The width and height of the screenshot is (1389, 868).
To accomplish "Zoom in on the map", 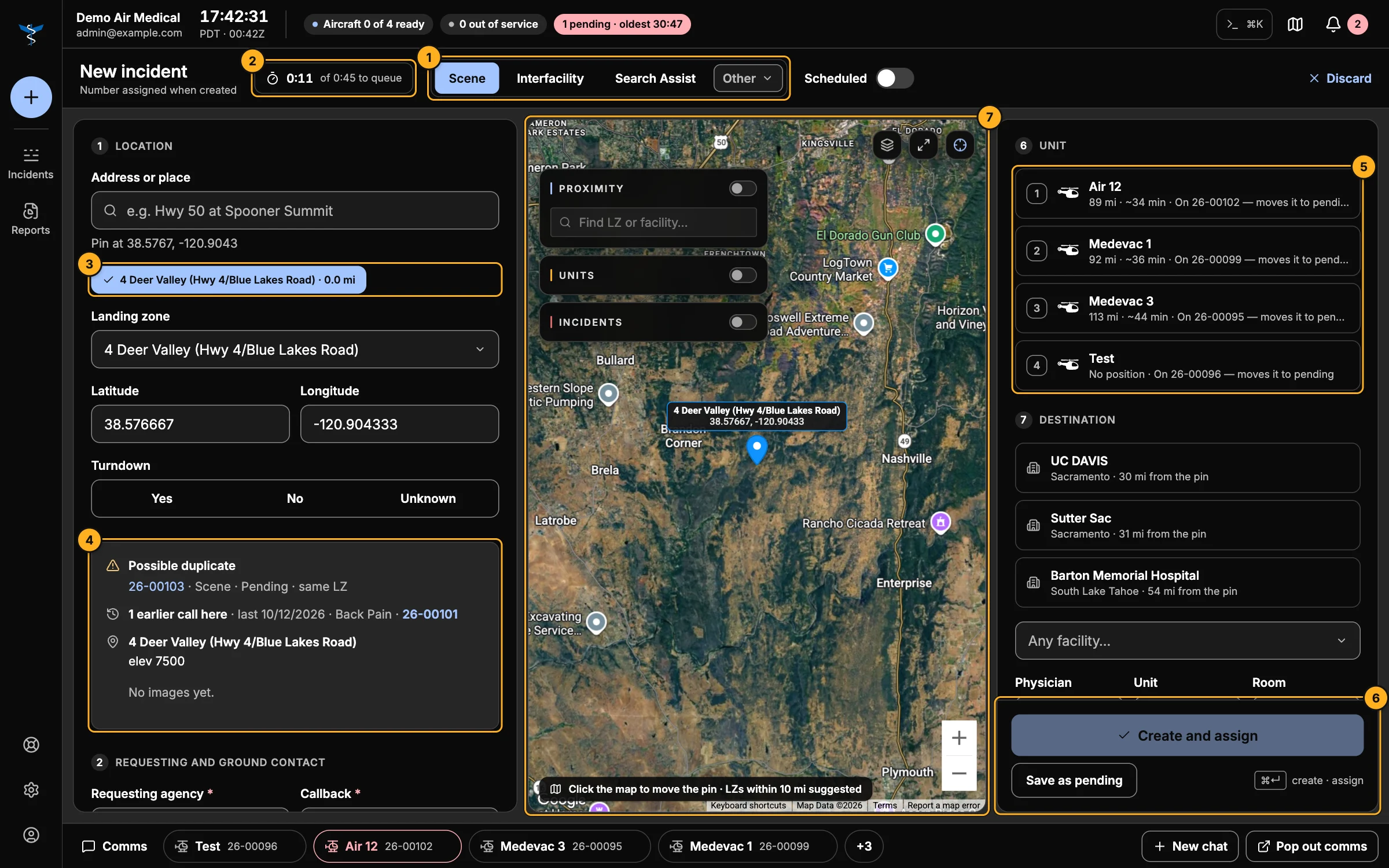I will pos(959,738).
